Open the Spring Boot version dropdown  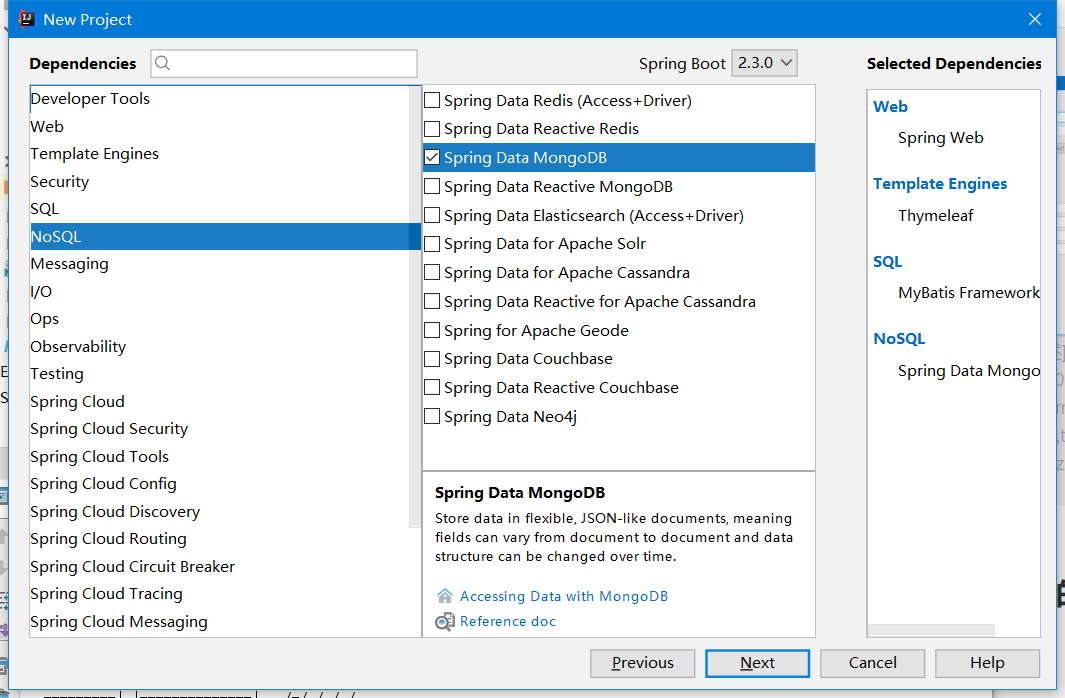tap(764, 63)
